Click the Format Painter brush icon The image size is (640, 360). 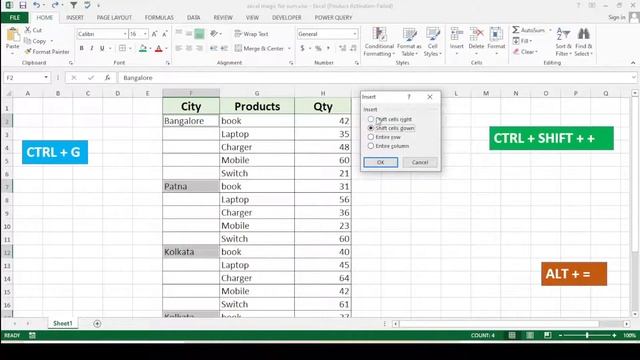point(28,52)
